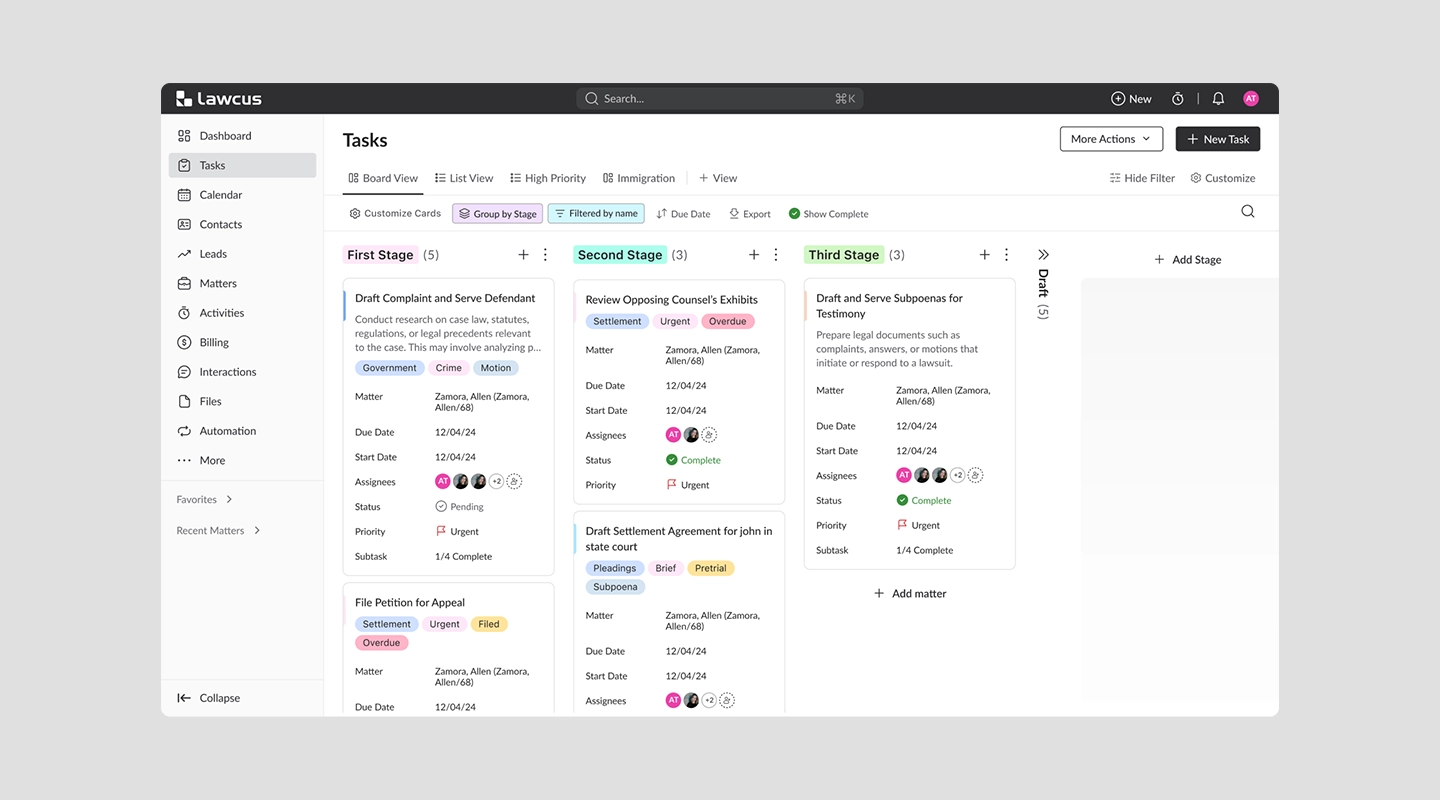Toggle Complete status on Review Opposing Counsel's Exhibits
Image resolution: width=1440 pixels, height=800 pixels.
pyautogui.click(x=693, y=460)
